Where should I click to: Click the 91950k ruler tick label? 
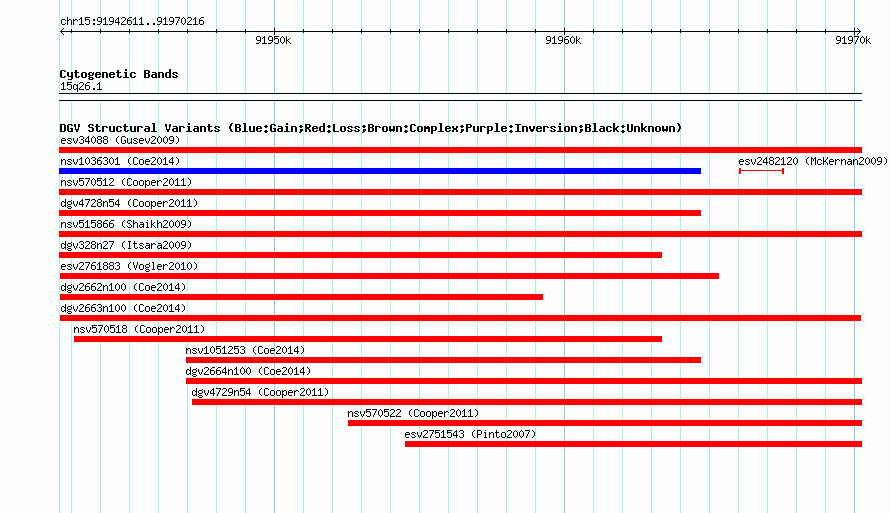[273, 40]
